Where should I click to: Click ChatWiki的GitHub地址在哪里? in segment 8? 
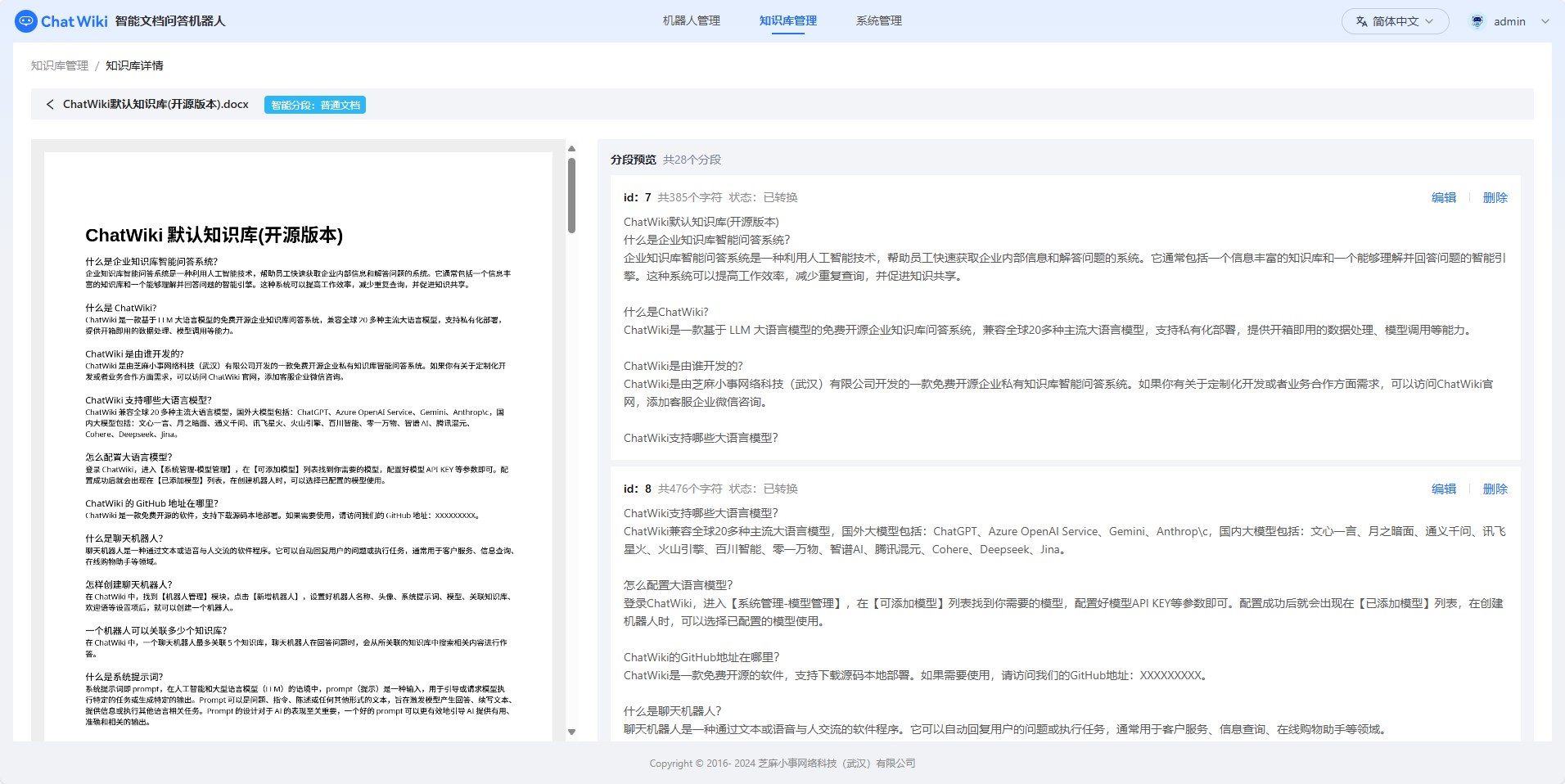click(701, 657)
